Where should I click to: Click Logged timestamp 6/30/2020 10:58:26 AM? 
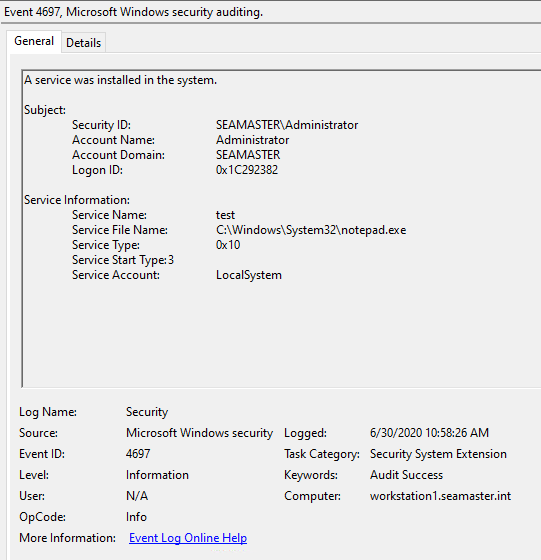click(x=429, y=433)
